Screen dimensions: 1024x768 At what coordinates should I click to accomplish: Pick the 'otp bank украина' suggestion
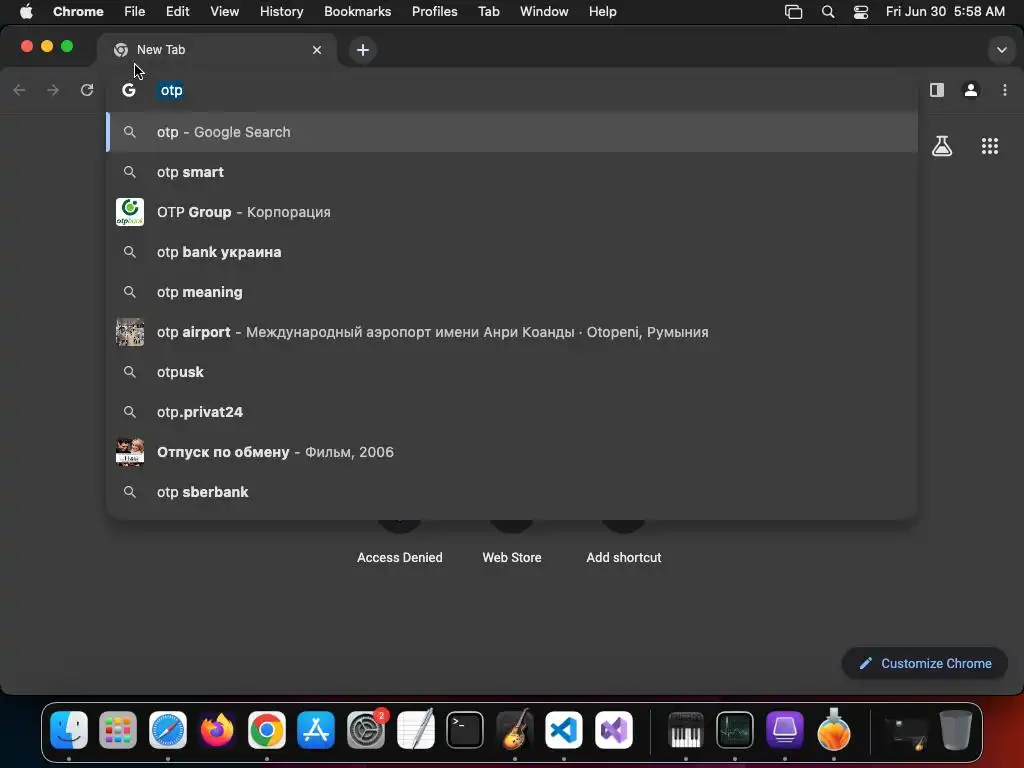(512, 252)
